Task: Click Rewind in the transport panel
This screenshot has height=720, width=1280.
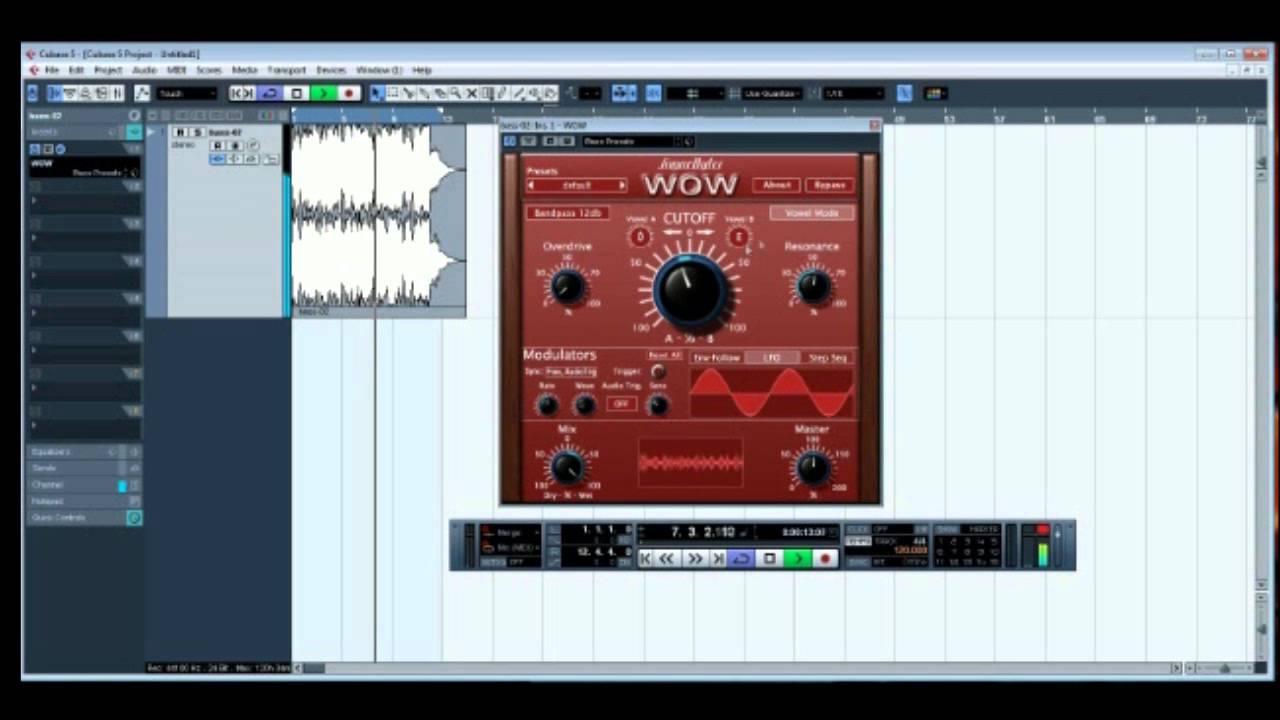Action: [667, 559]
